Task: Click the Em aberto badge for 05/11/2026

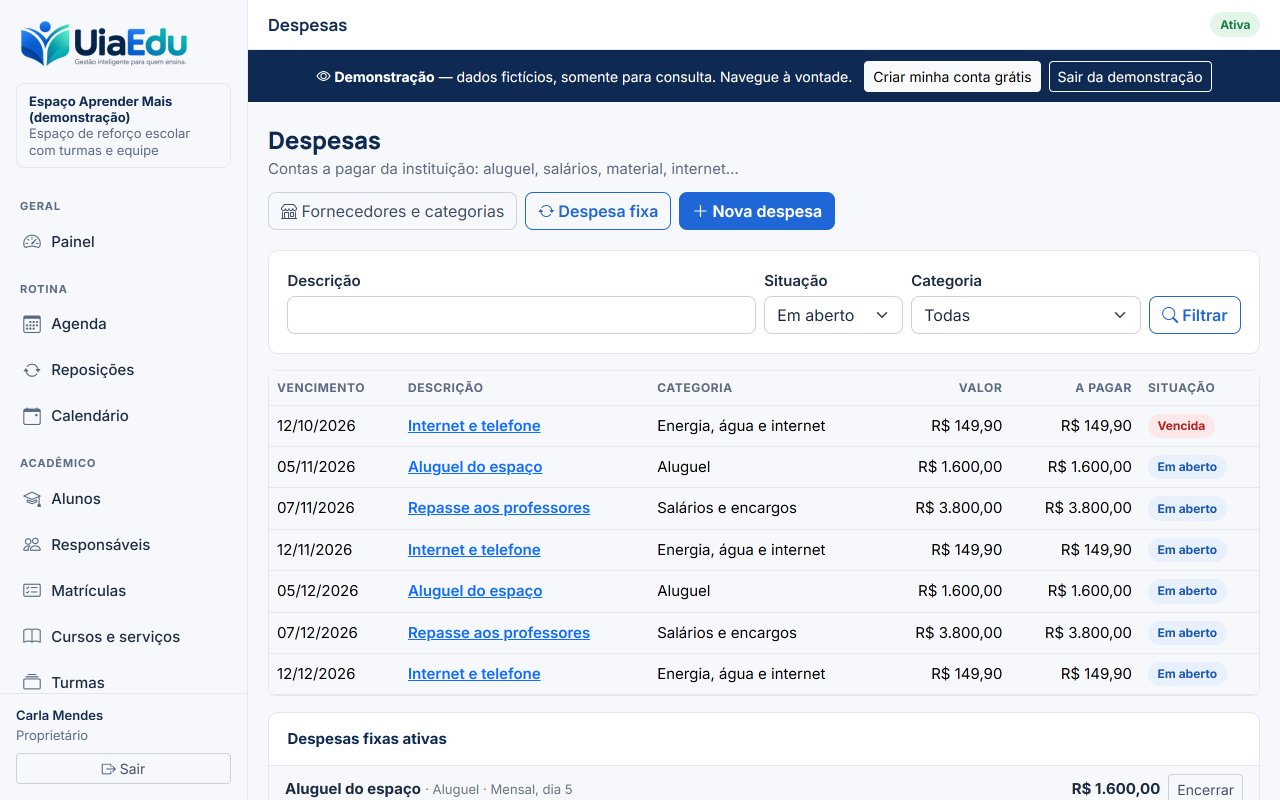Action: point(1187,467)
